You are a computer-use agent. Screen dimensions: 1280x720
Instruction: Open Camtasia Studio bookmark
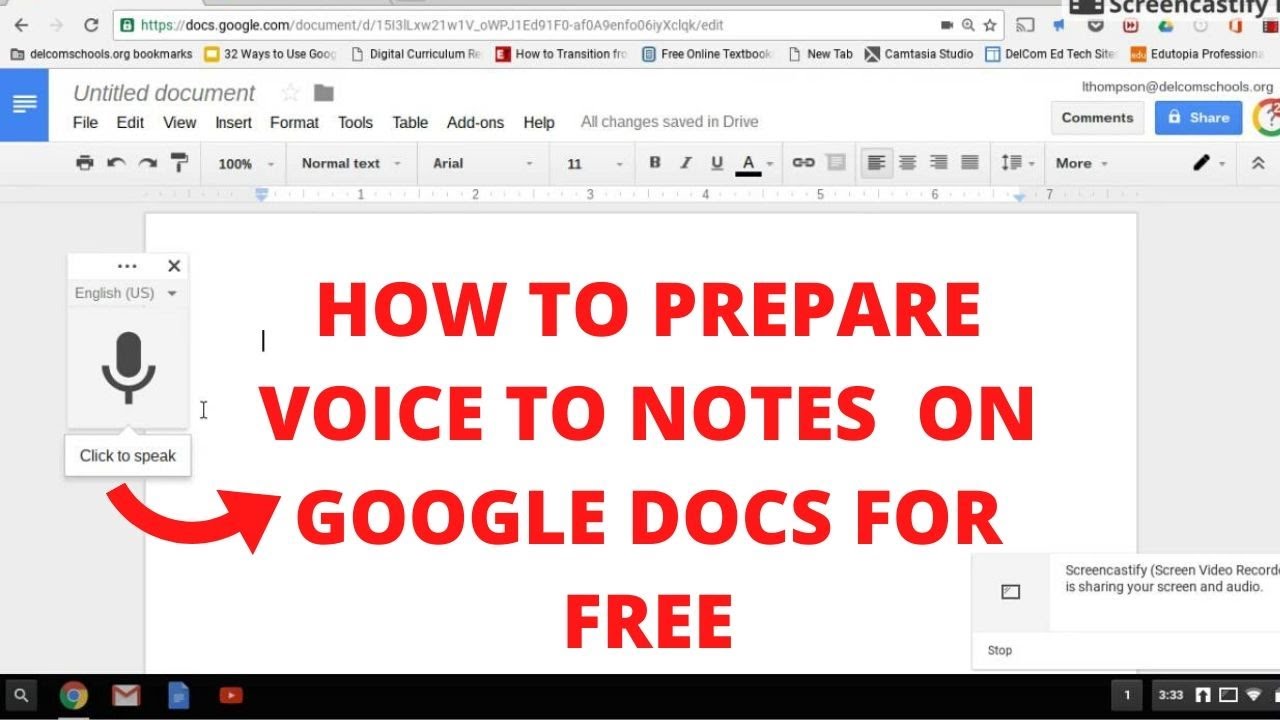(919, 54)
